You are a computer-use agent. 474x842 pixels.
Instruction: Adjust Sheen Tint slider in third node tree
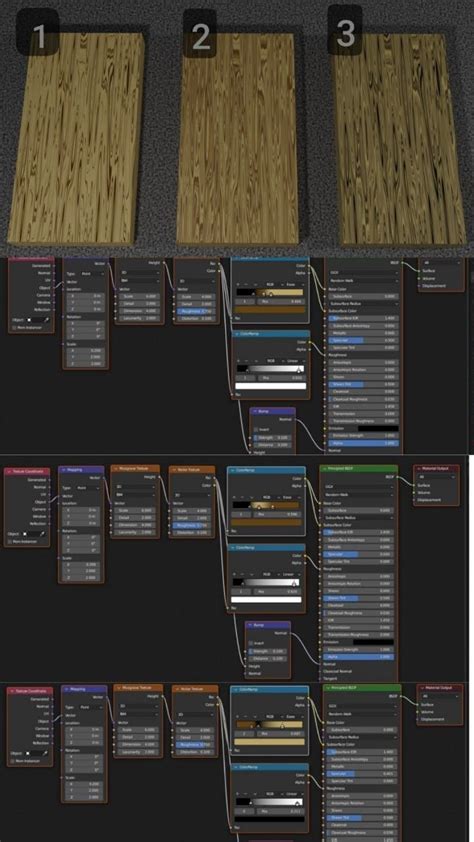pyautogui.click(x=364, y=818)
